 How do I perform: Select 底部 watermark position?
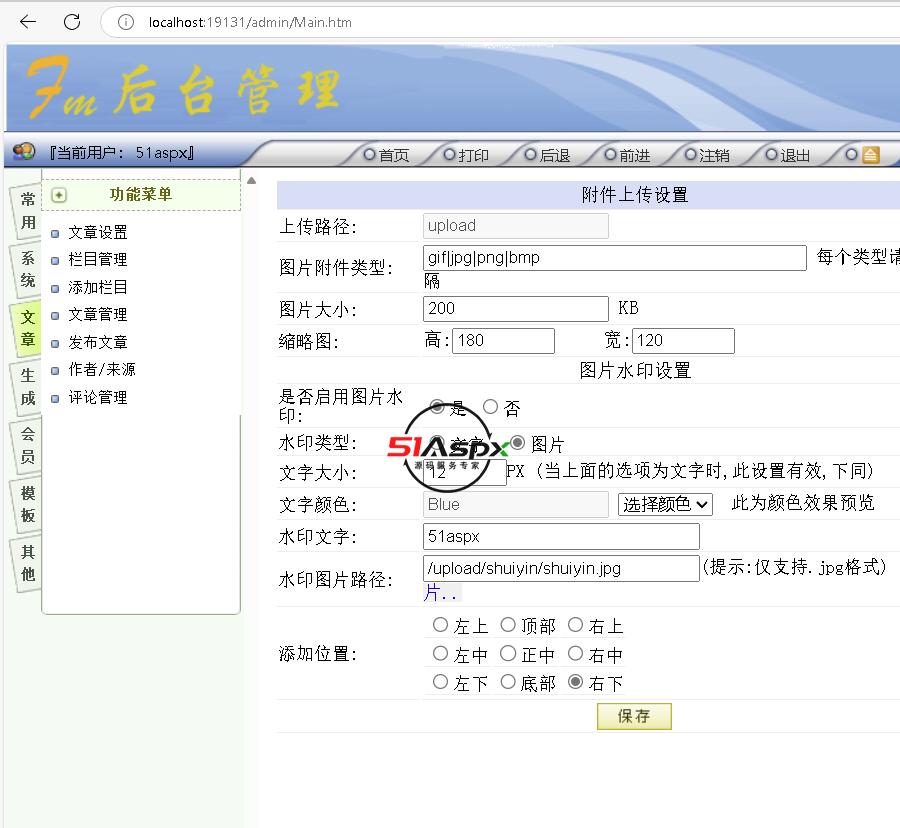pyautogui.click(x=508, y=682)
